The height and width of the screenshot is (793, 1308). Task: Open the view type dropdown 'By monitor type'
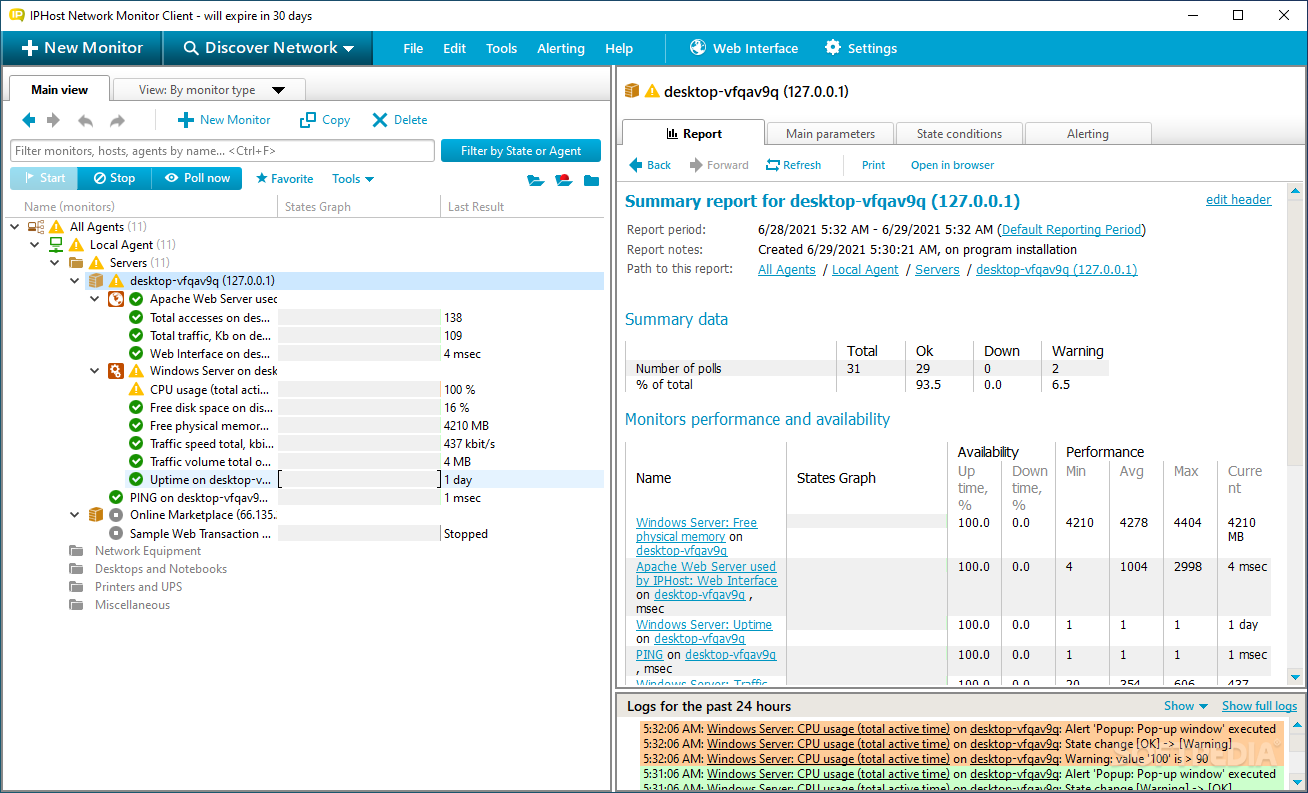tap(209, 90)
